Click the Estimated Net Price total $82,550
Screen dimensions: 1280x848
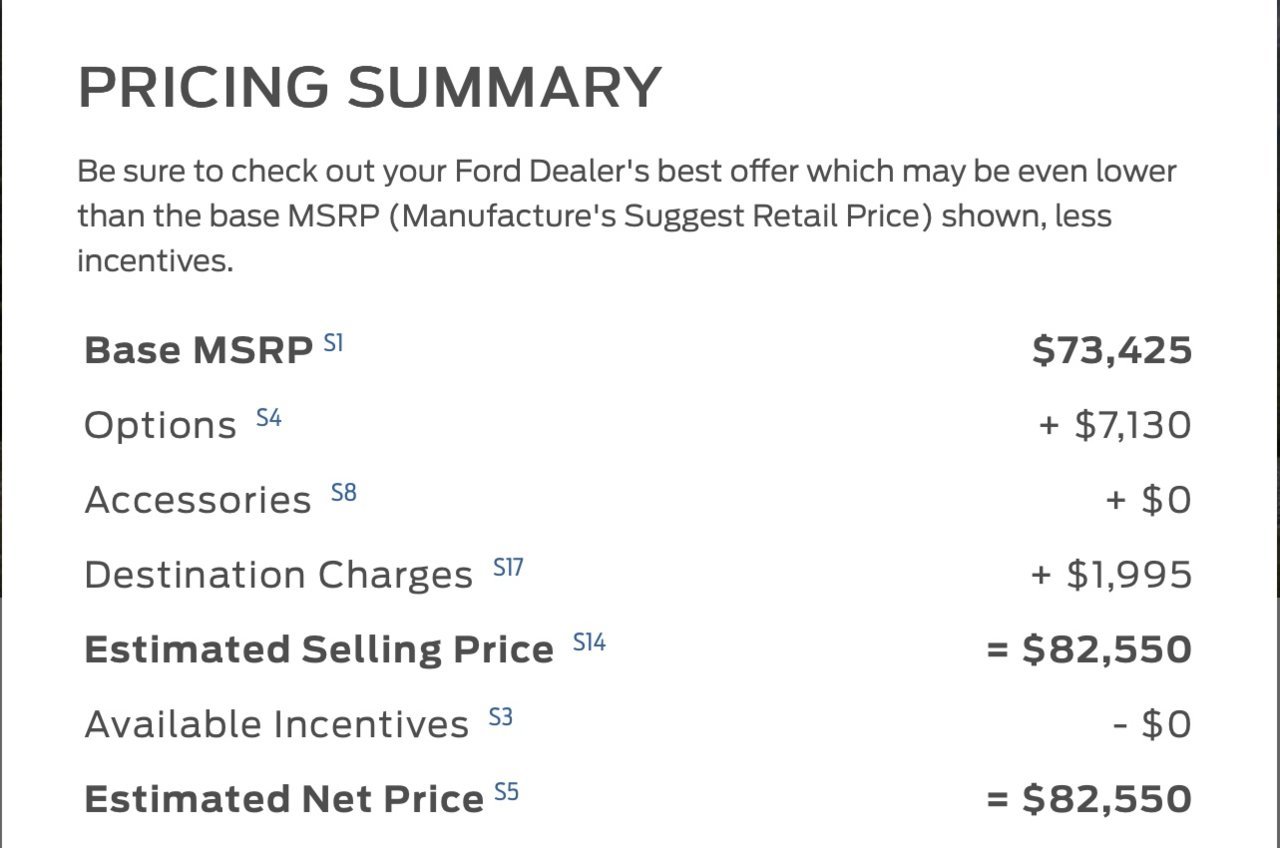point(1089,799)
